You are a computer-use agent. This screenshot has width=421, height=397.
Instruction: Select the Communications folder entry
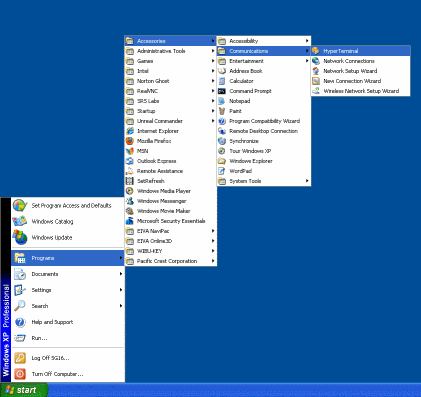(264, 51)
